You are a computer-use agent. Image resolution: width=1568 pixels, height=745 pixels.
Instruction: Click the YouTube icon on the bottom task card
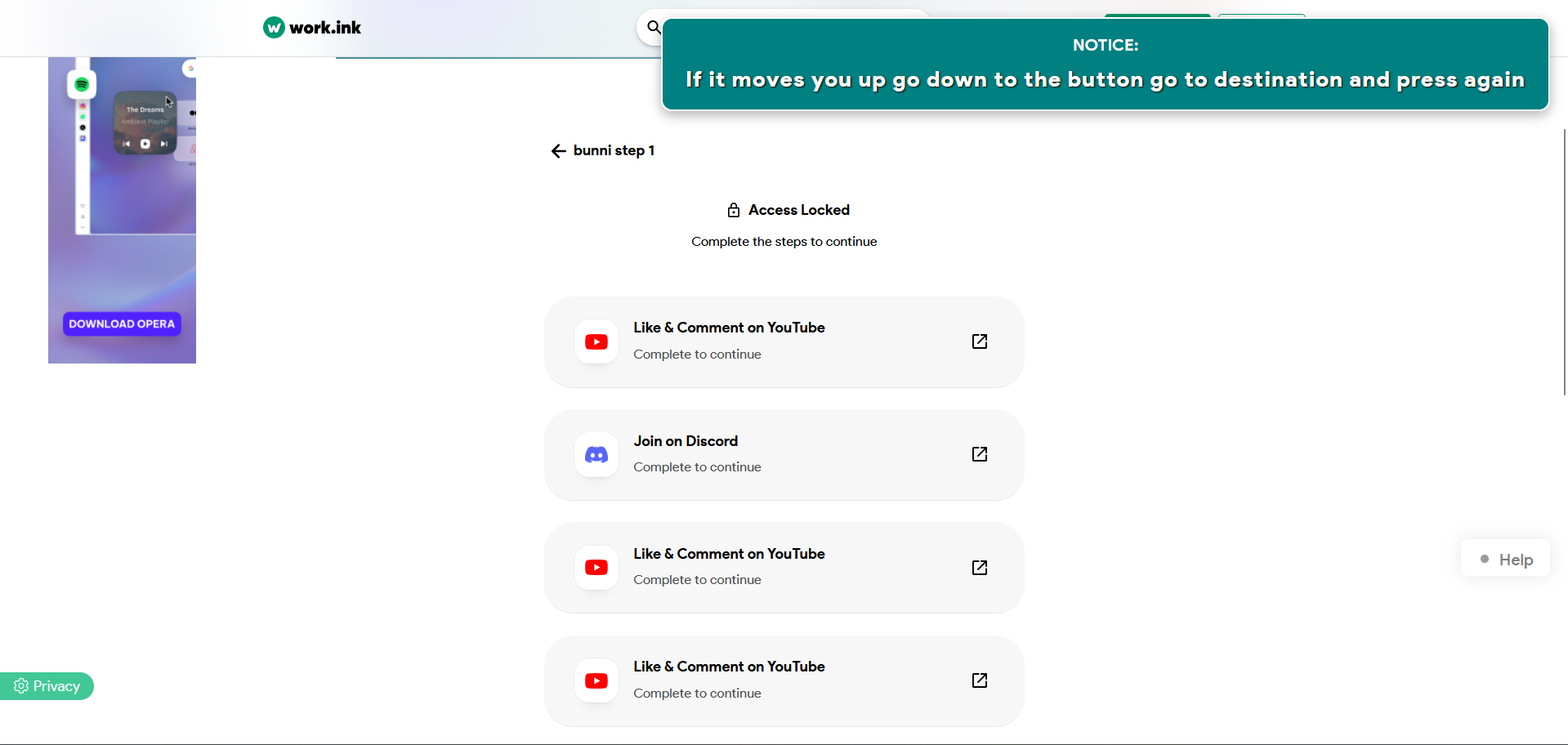click(596, 680)
